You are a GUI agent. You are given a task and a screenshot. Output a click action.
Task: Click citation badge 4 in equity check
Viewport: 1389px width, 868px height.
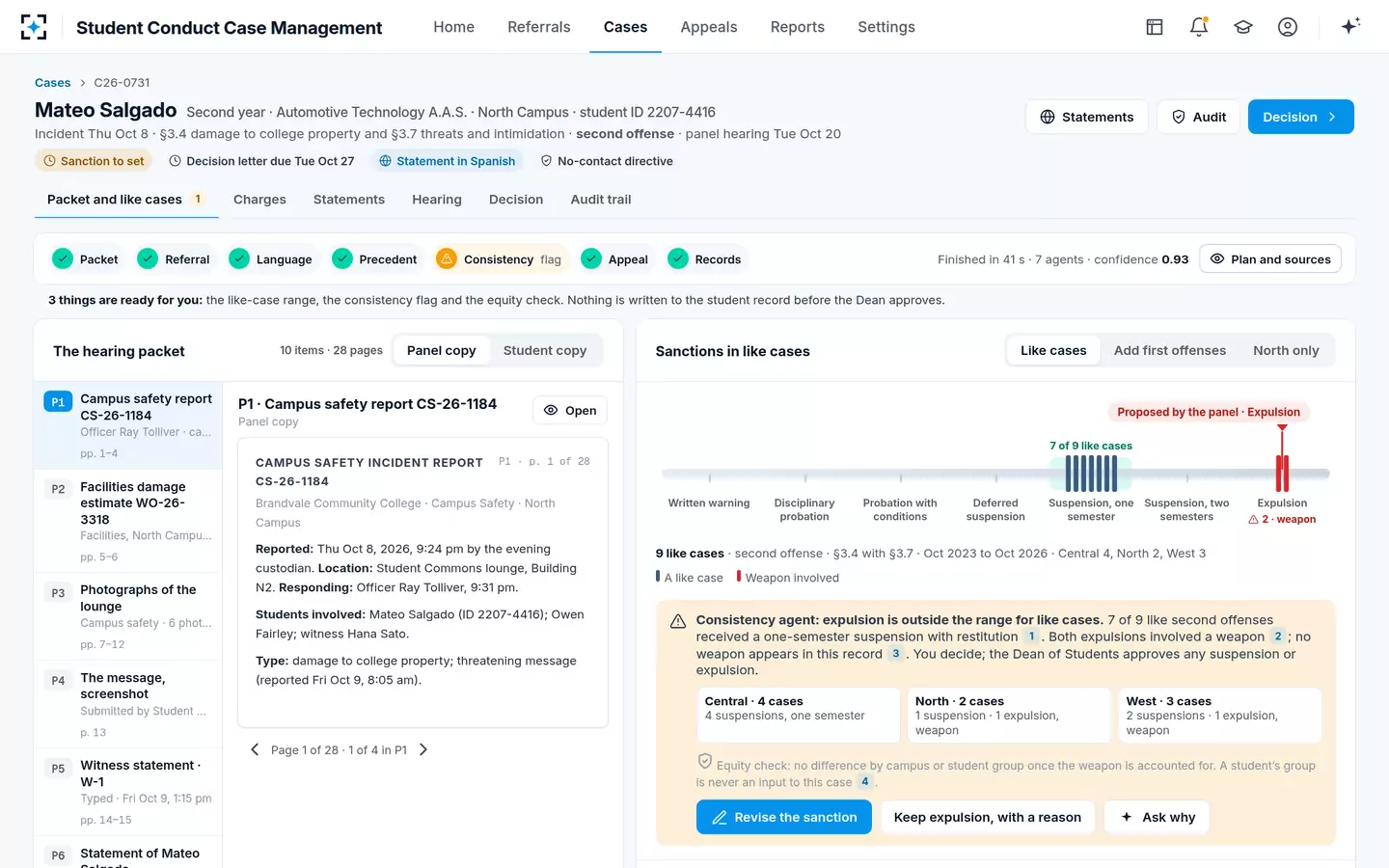pyautogui.click(x=865, y=782)
